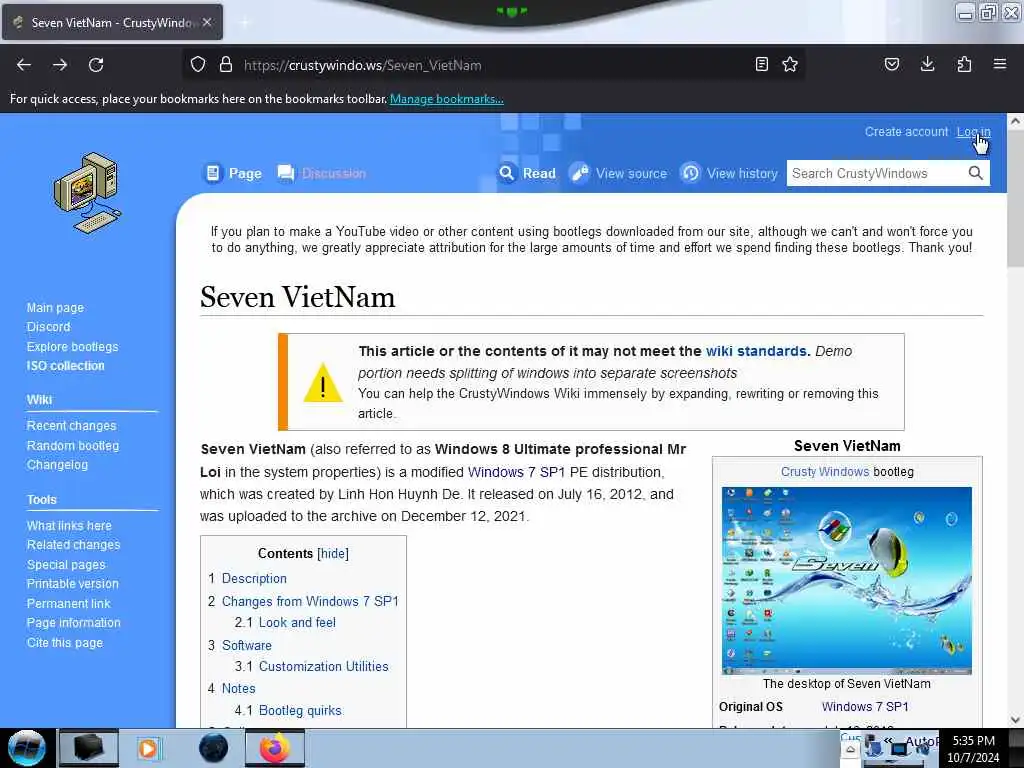
Task: Open Related changes tool link
Action: (x=73, y=545)
